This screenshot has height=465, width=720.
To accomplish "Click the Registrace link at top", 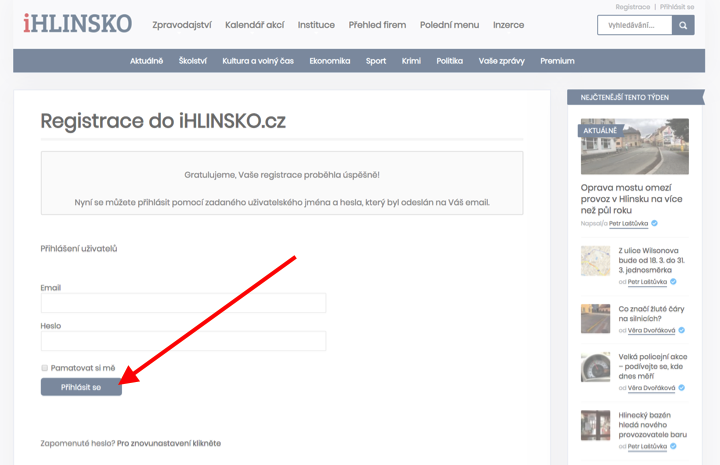I will tap(632, 7).
